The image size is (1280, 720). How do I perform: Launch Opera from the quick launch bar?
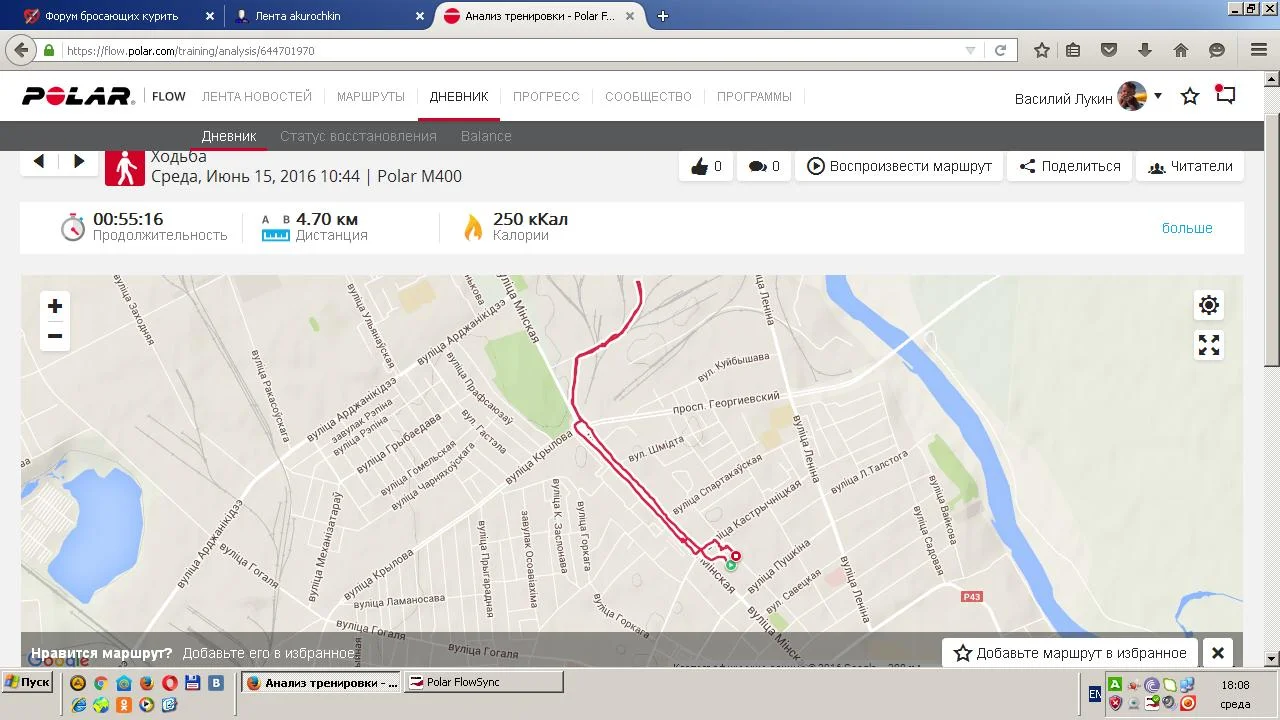(169, 683)
